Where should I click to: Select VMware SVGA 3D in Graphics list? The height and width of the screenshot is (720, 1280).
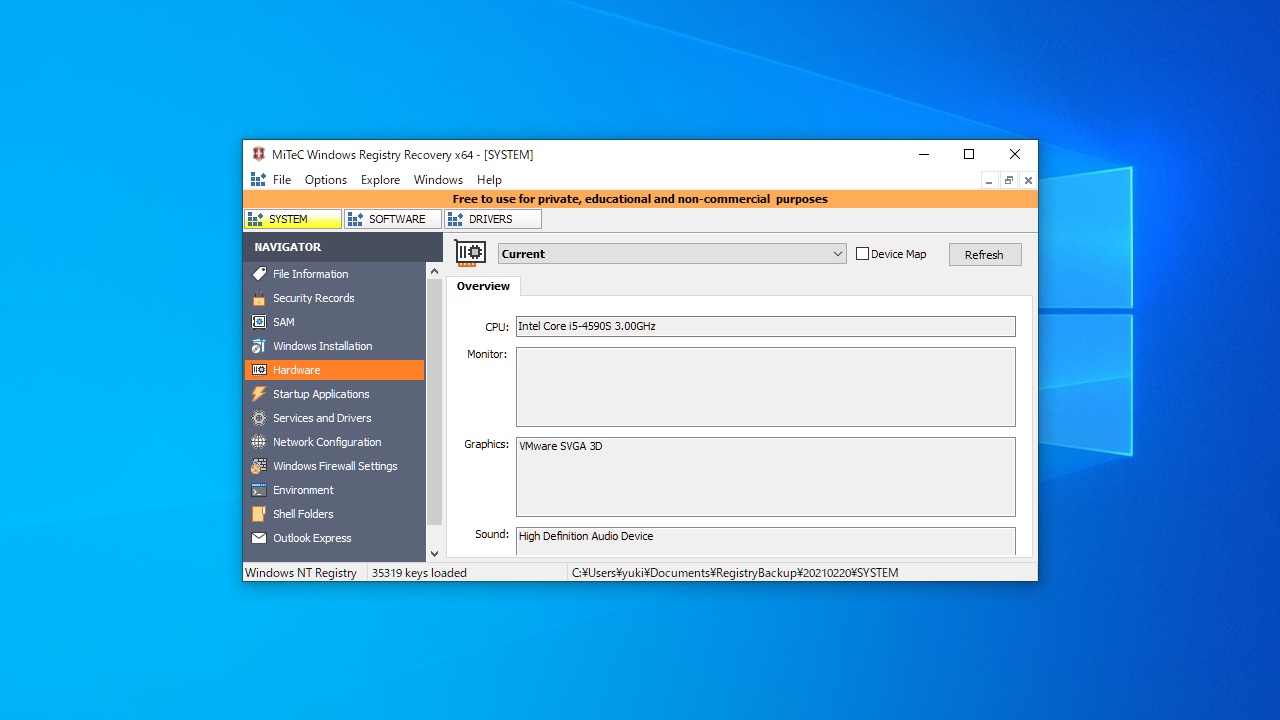coord(561,446)
